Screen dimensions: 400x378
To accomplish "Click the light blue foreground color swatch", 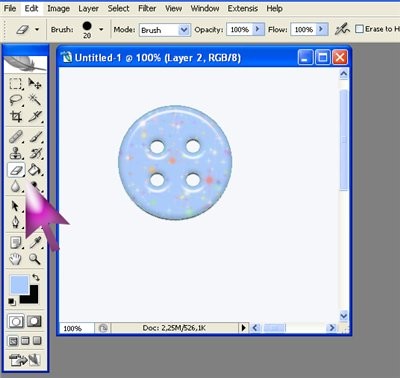I will [x=19, y=285].
